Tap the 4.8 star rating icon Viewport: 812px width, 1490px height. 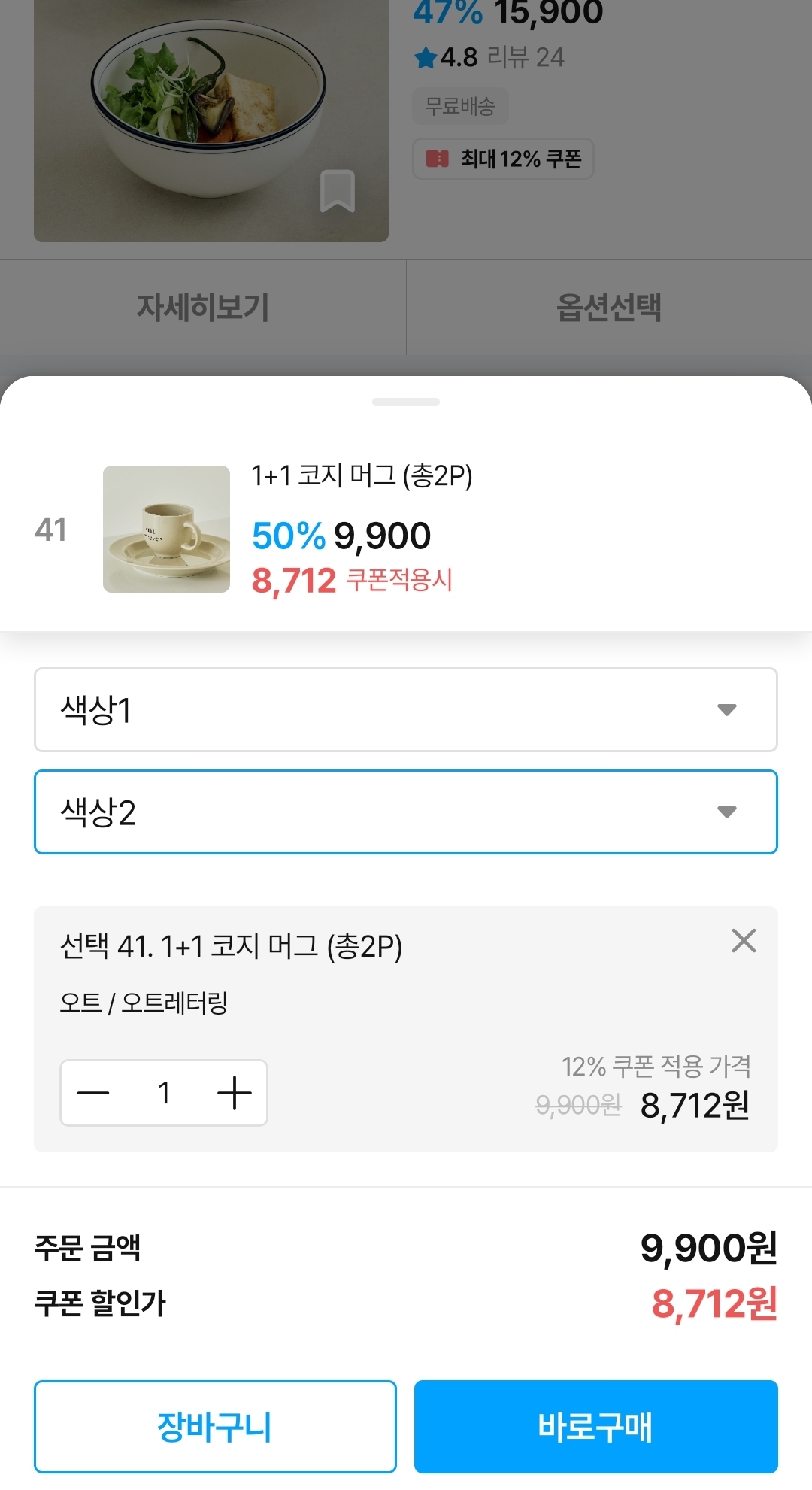(x=426, y=58)
